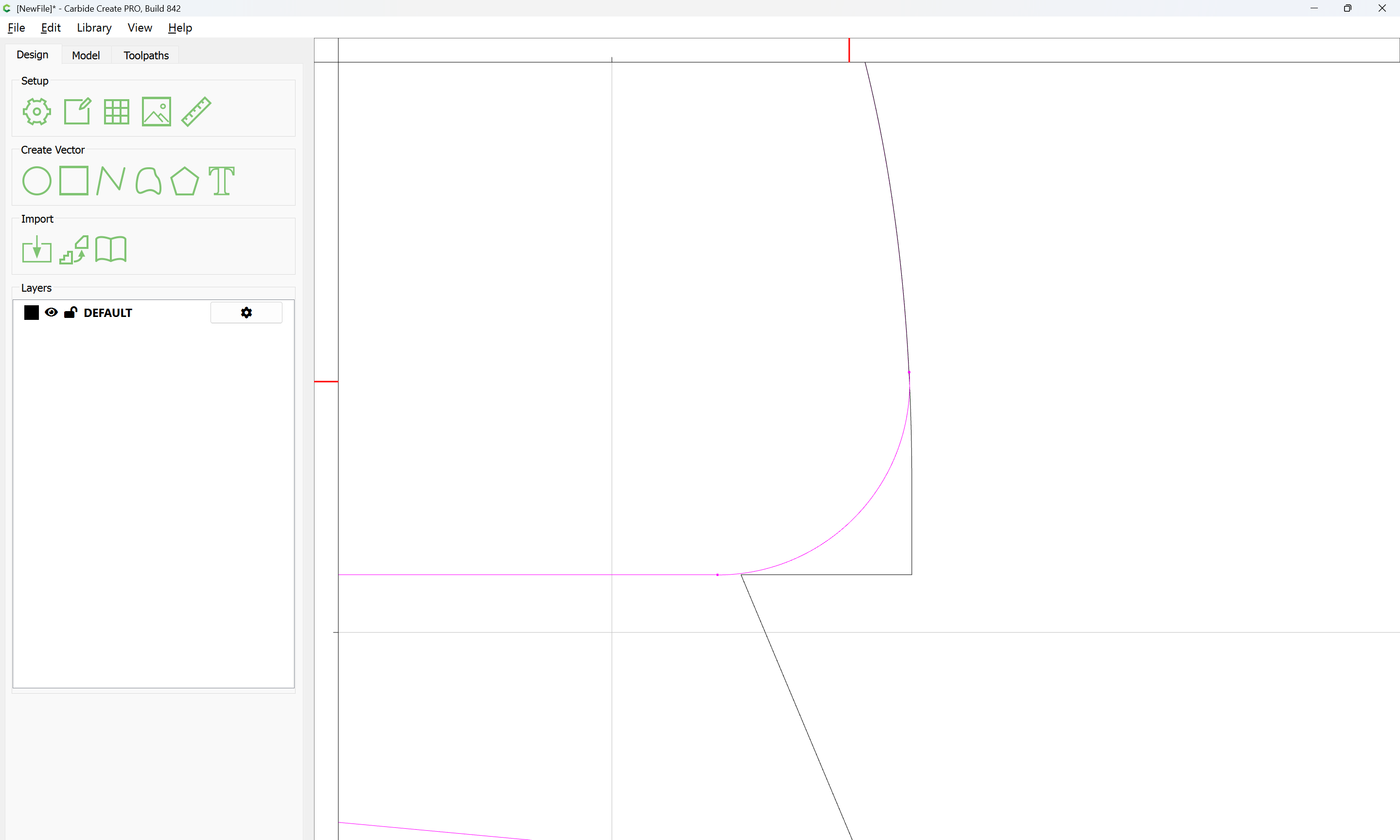The image size is (1400, 840).
Task: Open Job Setup gear icon
Action: point(37,111)
